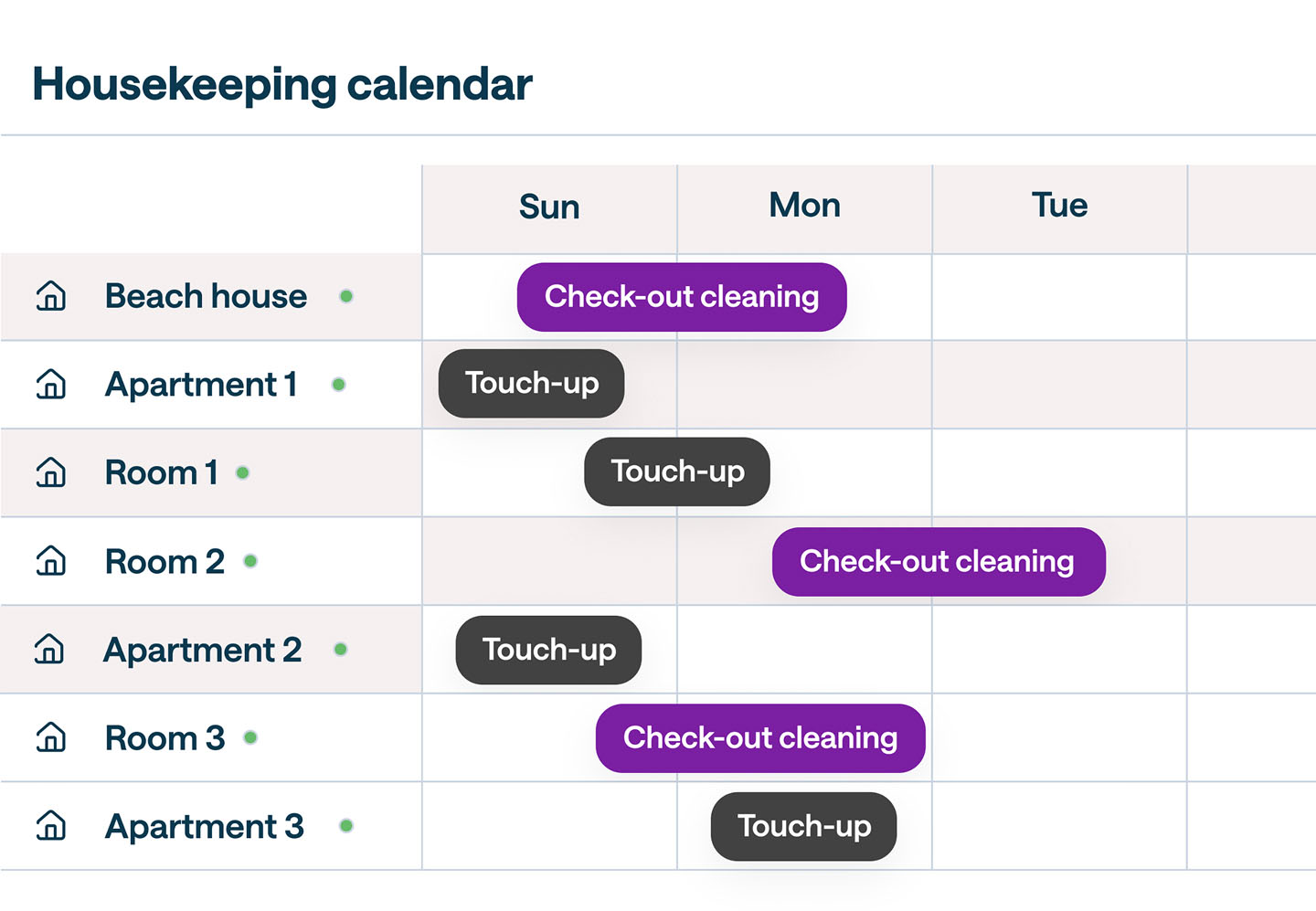Open the Tue day header

coord(1059,206)
